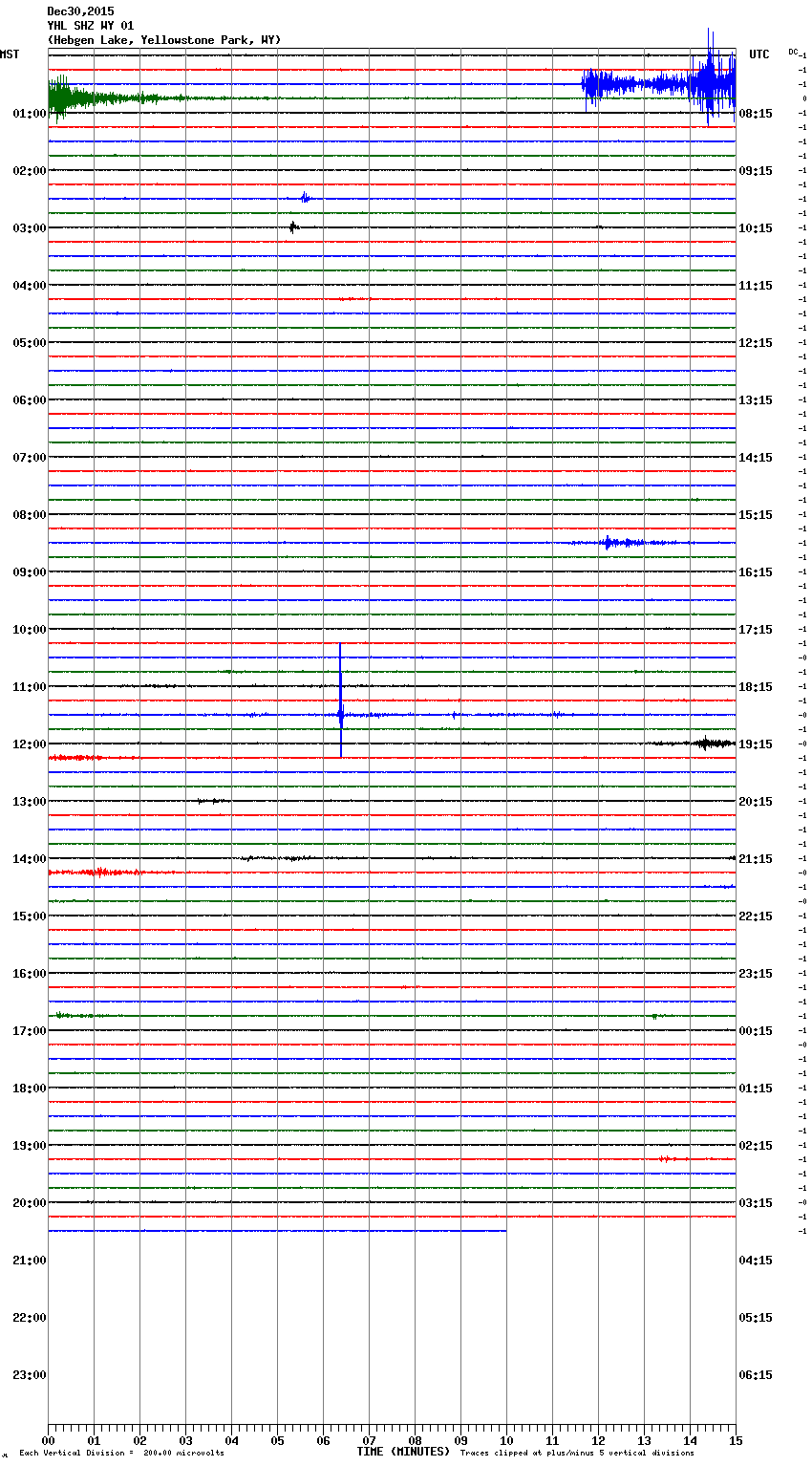
Task: Click the MST time zone header
Action: 10,54
